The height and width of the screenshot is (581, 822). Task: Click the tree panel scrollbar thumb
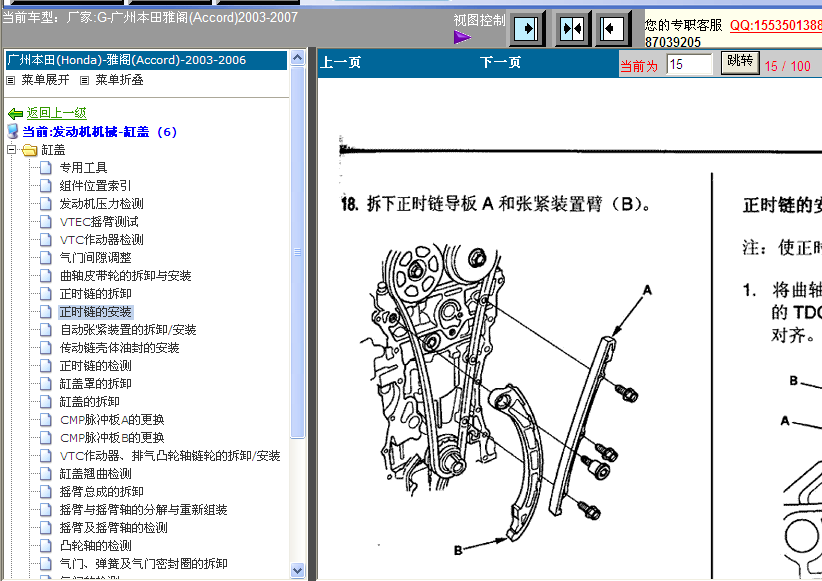pyautogui.click(x=297, y=252)
